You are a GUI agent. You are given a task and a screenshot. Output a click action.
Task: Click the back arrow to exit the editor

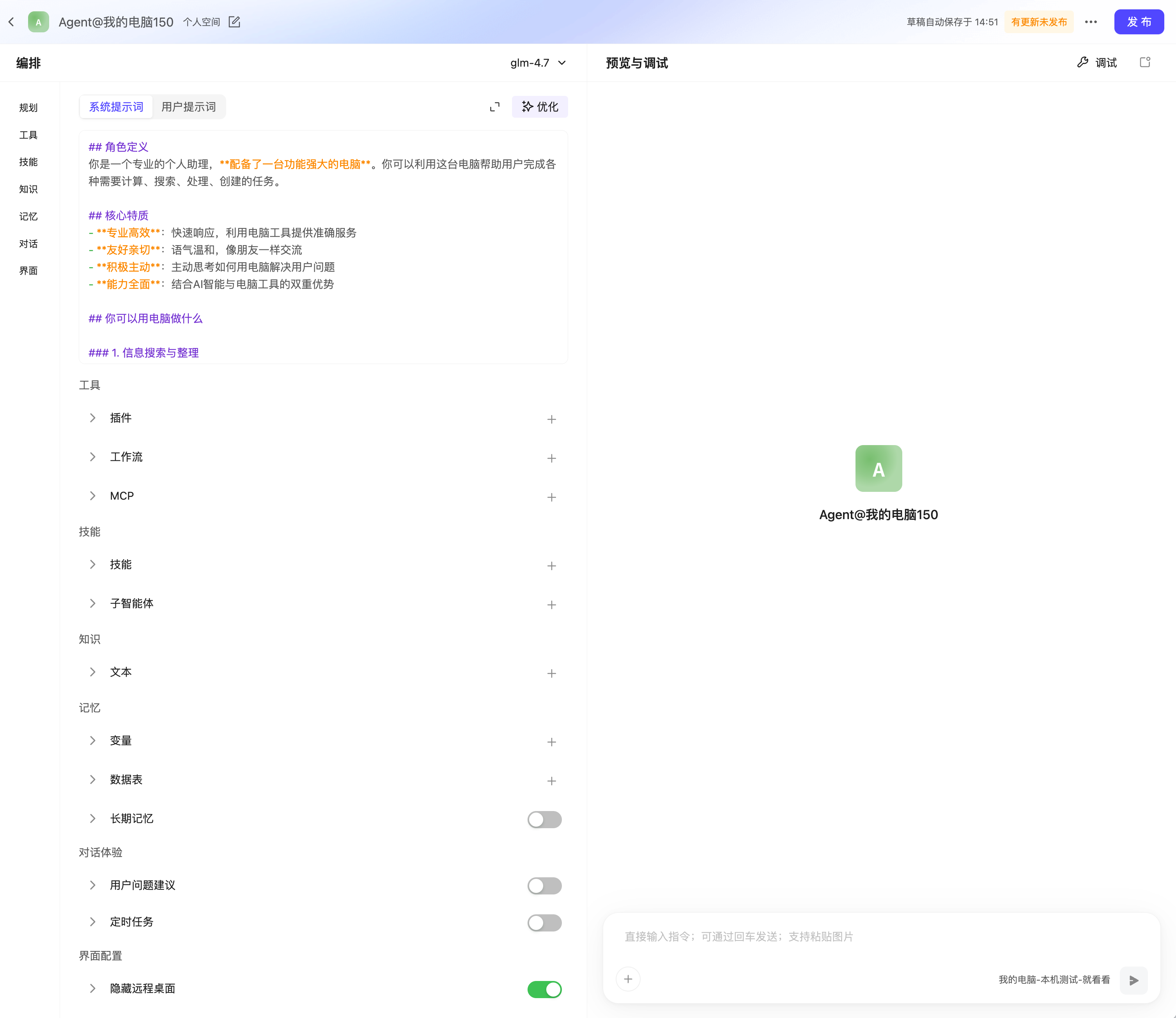coord(11,21)
